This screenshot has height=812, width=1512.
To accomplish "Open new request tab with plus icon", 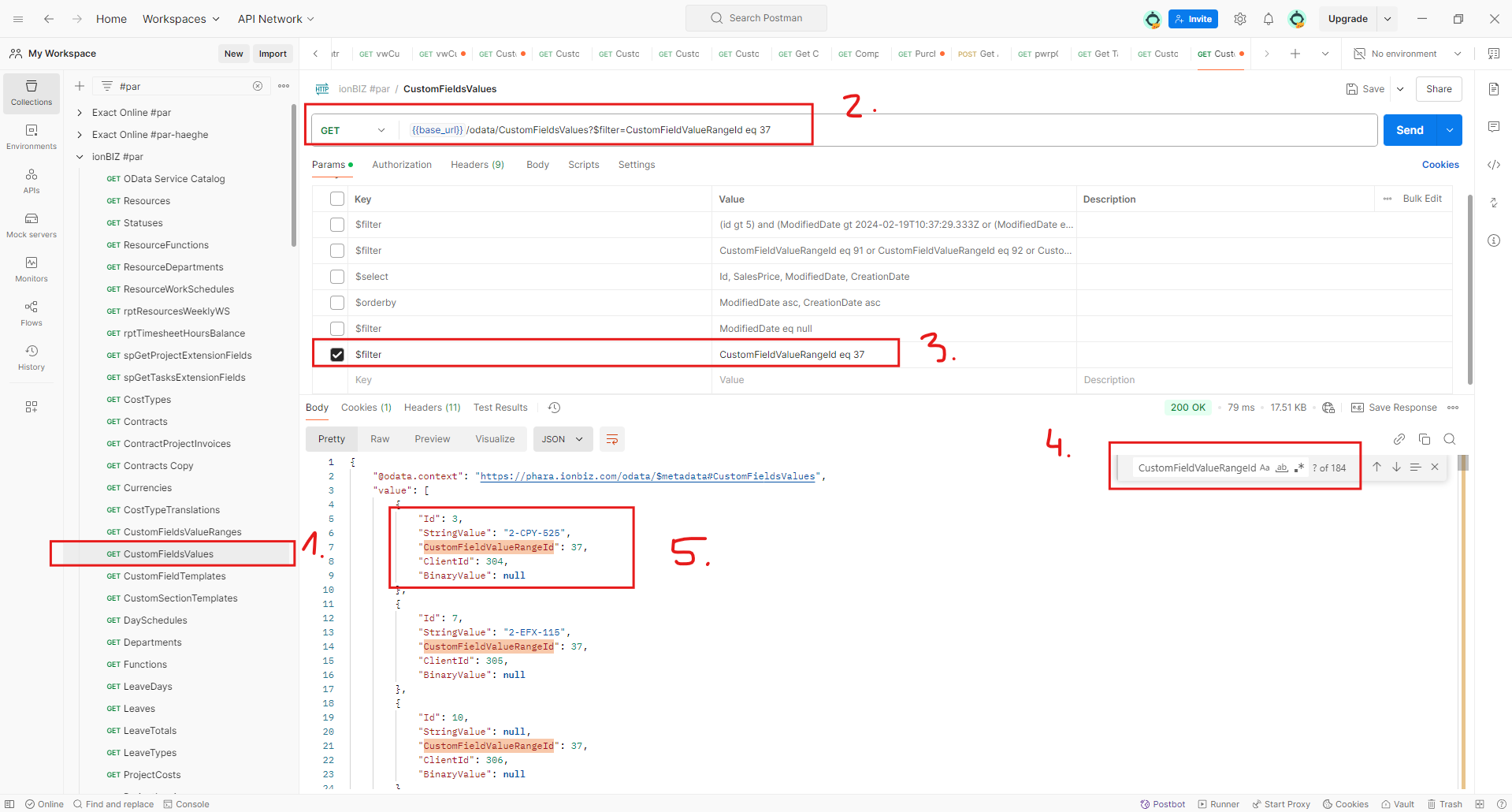I will coord(1295,54).
